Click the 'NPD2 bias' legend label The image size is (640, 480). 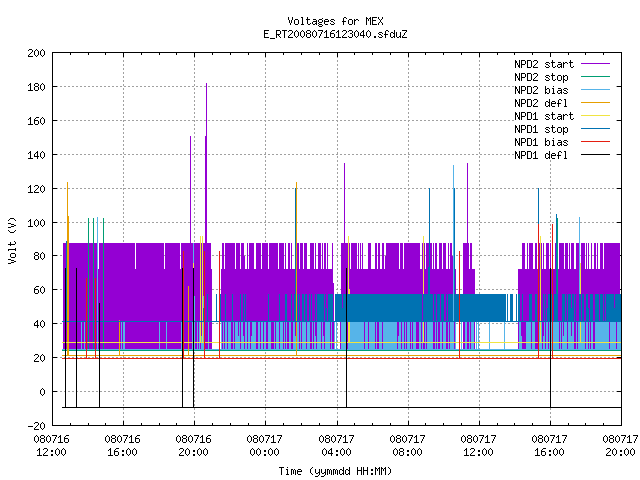(x=541, y=90)
